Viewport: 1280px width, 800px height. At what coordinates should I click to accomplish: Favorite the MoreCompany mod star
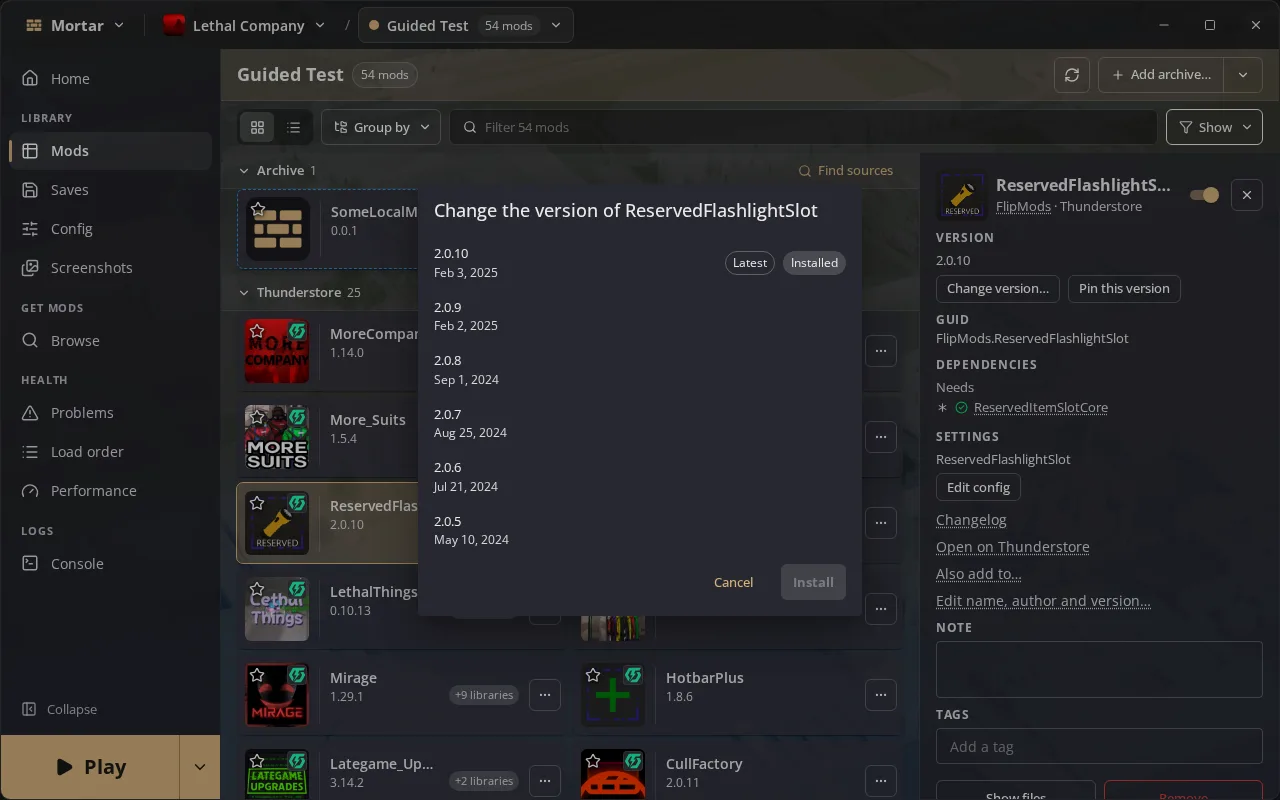[258, 331]
